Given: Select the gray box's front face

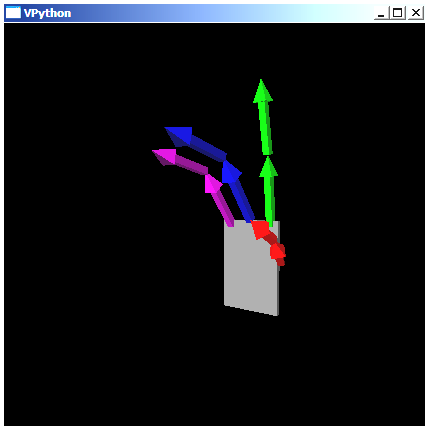Looking at the screenshot, I should 251,267.
